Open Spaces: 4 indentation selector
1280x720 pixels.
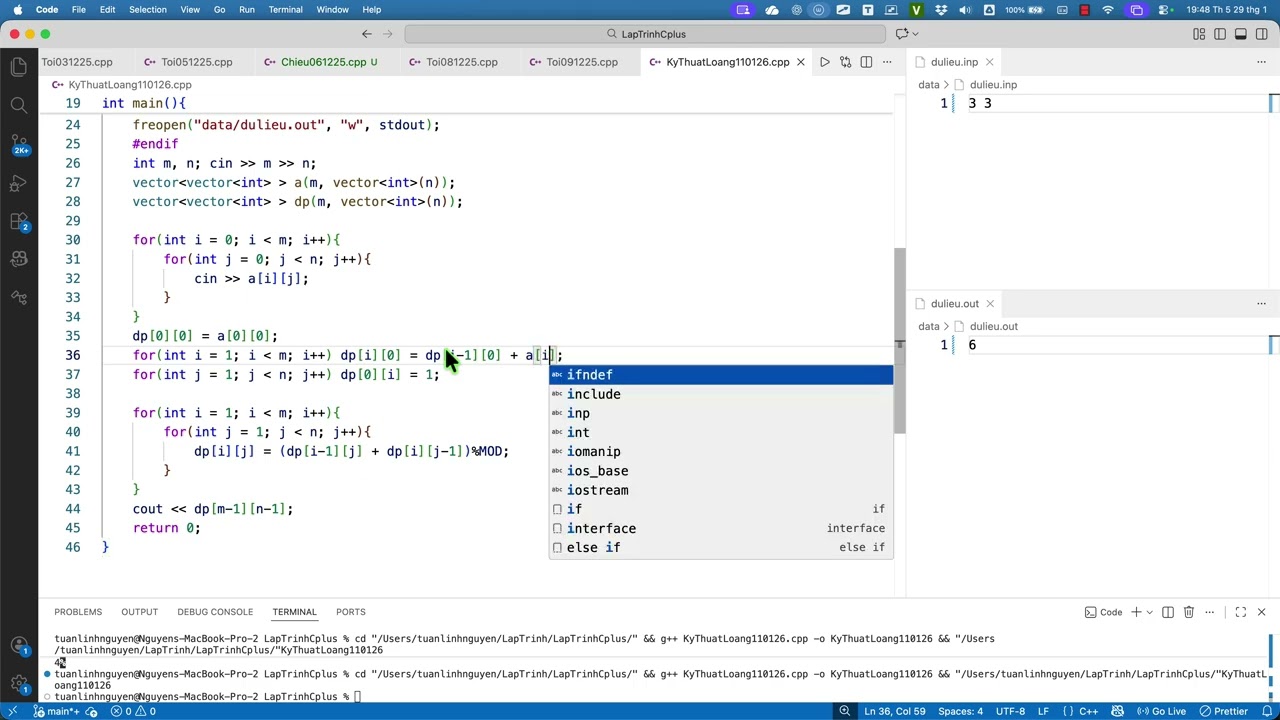[960, 711]
